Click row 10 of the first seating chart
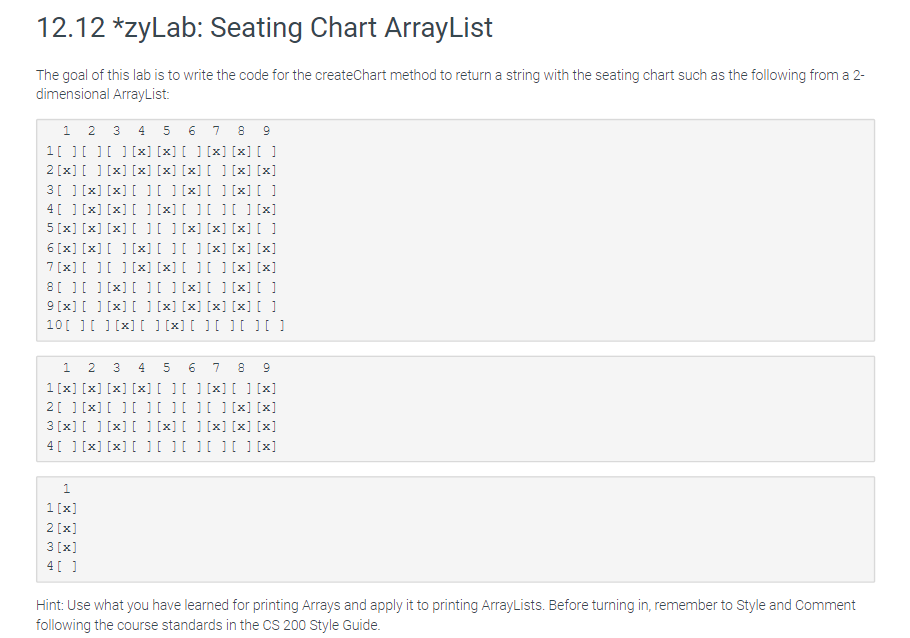 coord(166,325)
